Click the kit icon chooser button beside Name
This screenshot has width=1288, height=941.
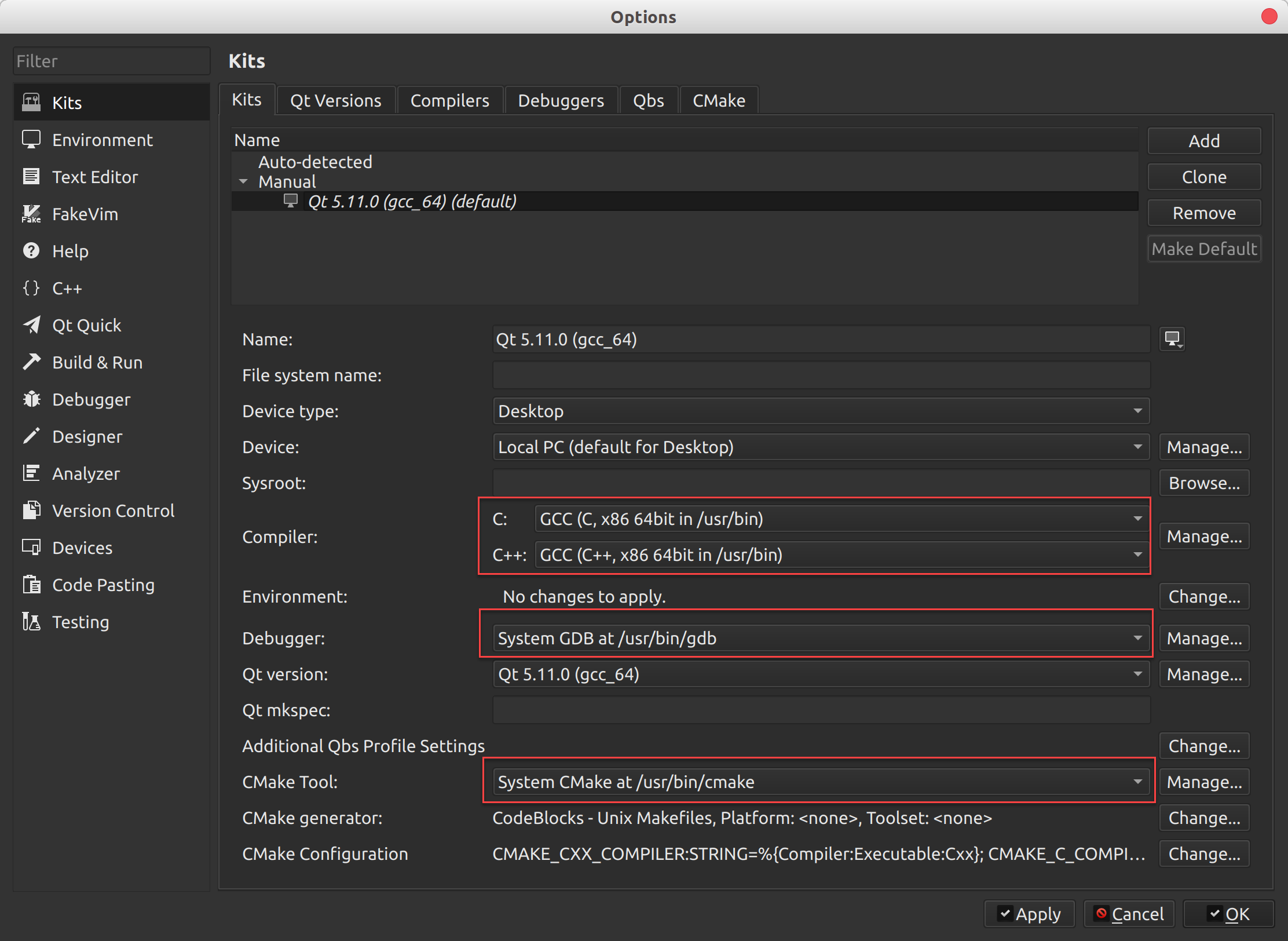pos(1172,339)
